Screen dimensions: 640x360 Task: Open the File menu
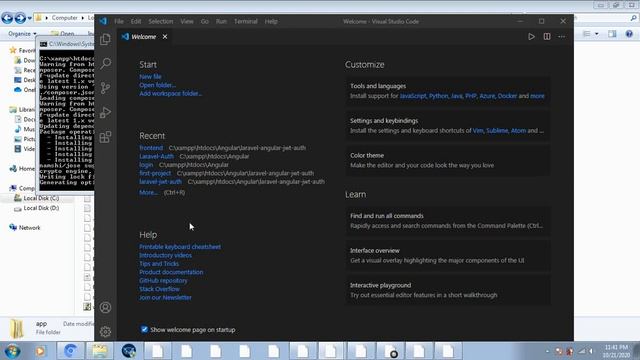[119, 21]
